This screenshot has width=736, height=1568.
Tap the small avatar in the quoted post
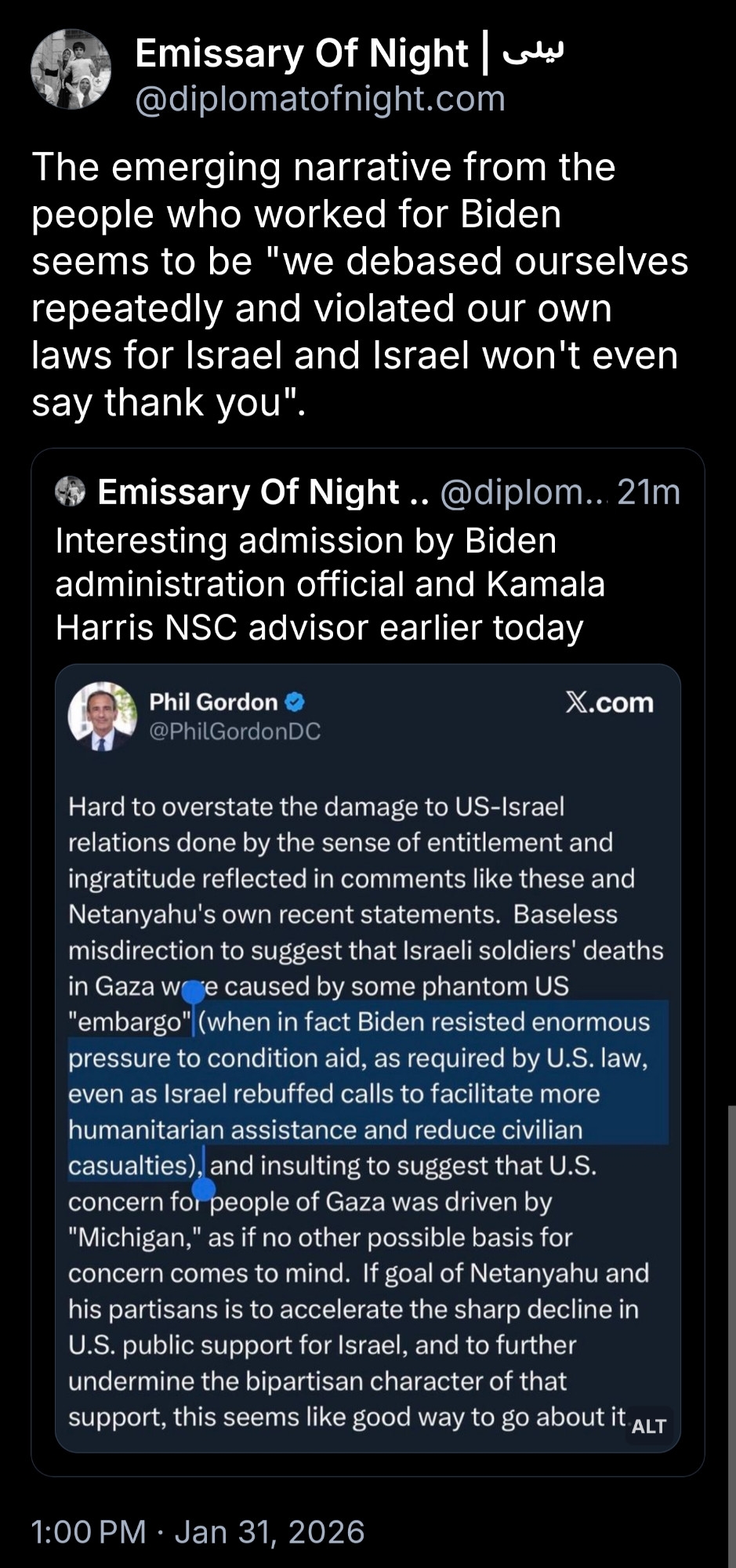71,492
